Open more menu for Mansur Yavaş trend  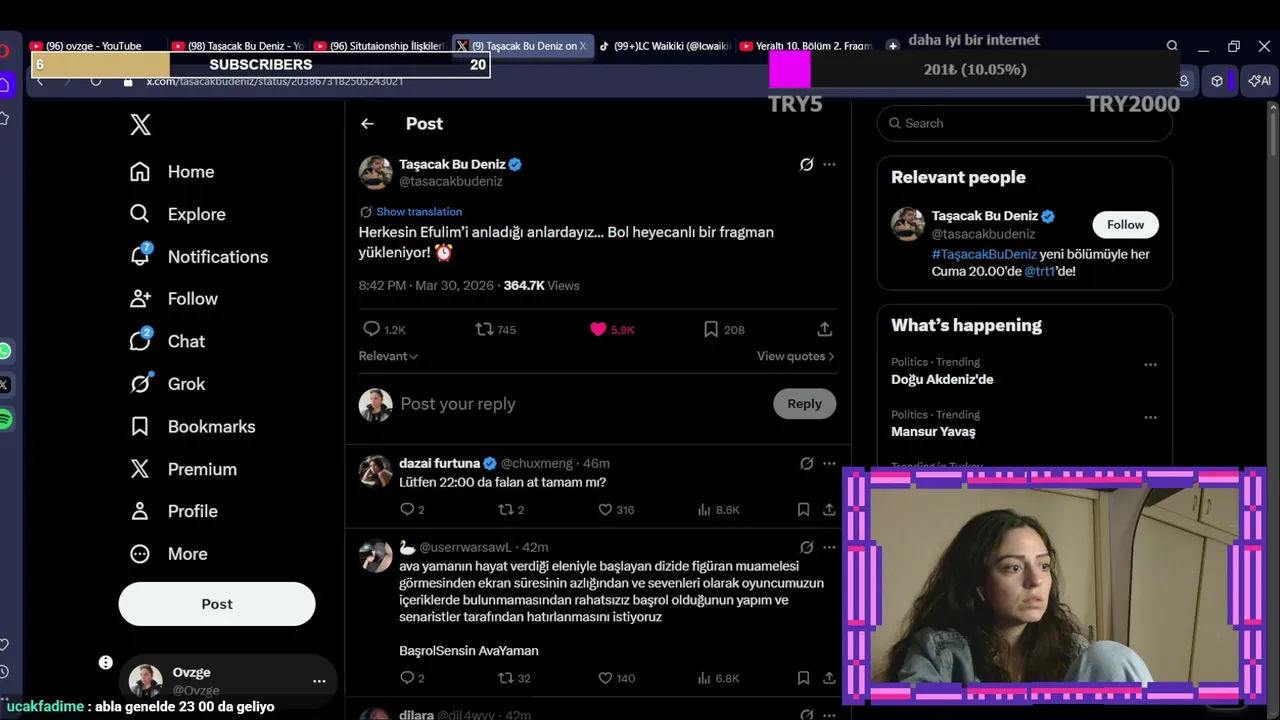1150,417
